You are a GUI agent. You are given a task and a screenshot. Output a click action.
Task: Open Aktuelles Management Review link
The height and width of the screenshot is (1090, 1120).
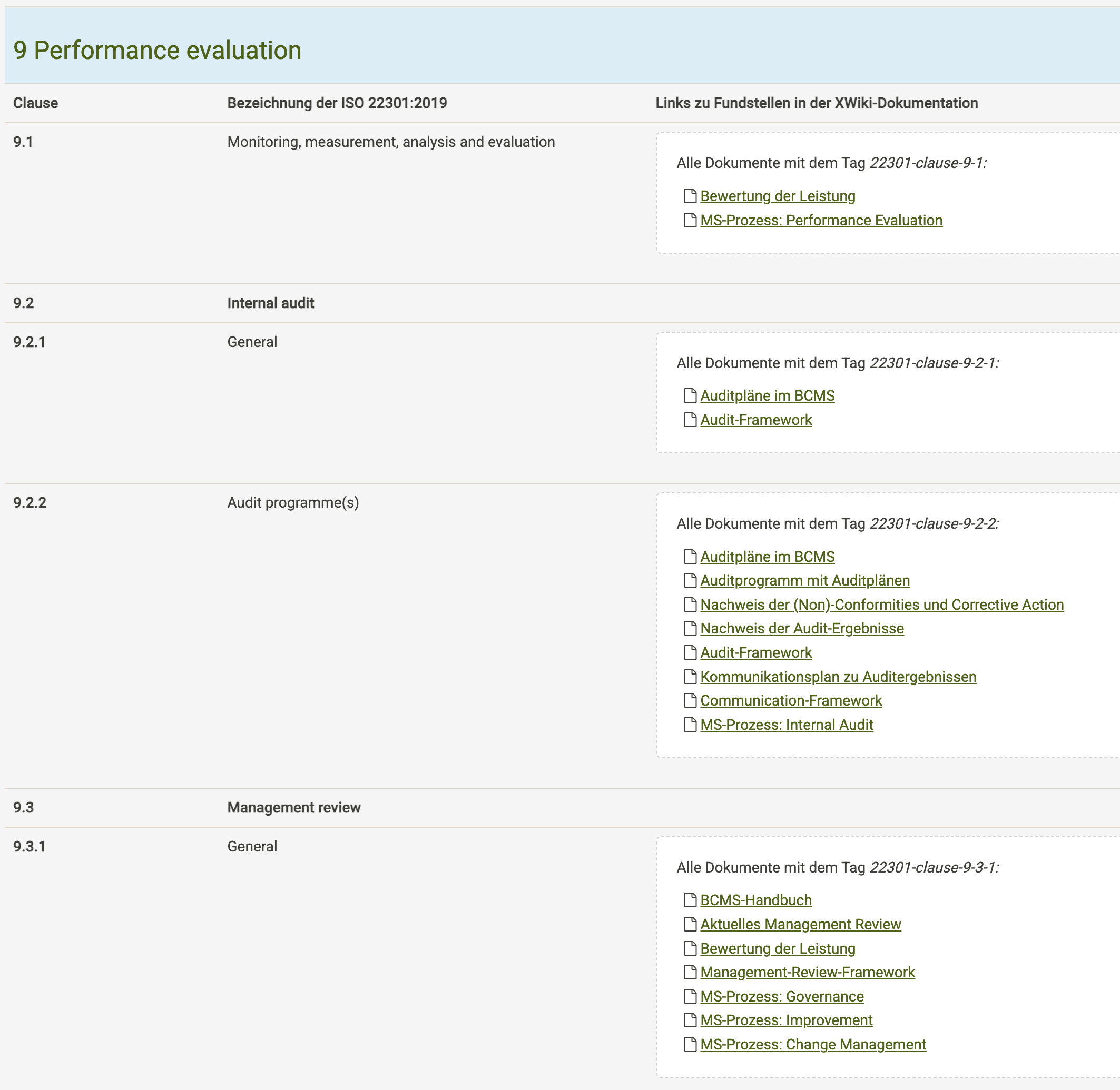[x=801, y=924]
